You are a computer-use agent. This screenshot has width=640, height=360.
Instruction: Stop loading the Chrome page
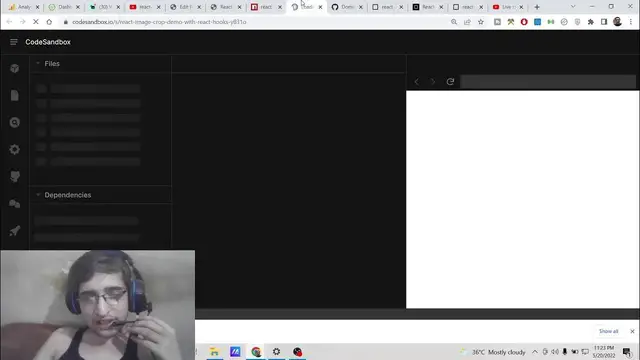pyautogui.click(x=36, y=22)
